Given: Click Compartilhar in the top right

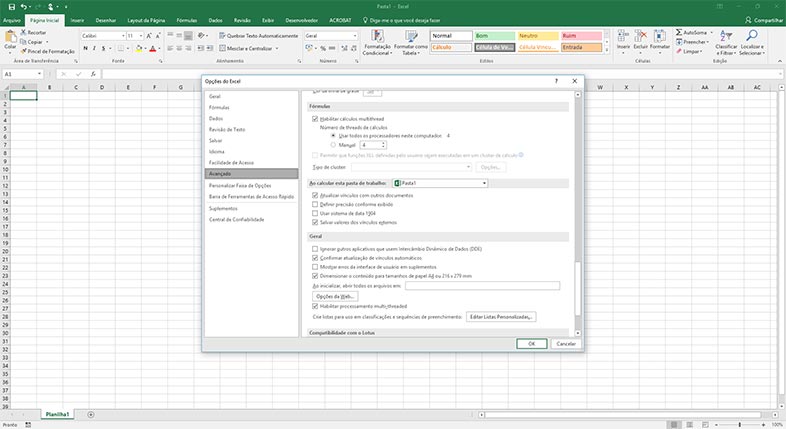Looking at the screenshot, I should pyautogui.click(x=763, y=20).
